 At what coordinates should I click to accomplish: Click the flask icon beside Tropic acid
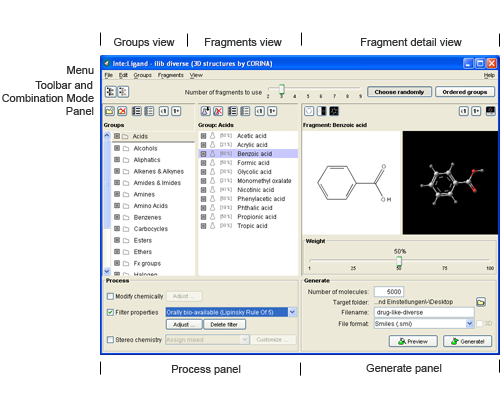(213, 226)
